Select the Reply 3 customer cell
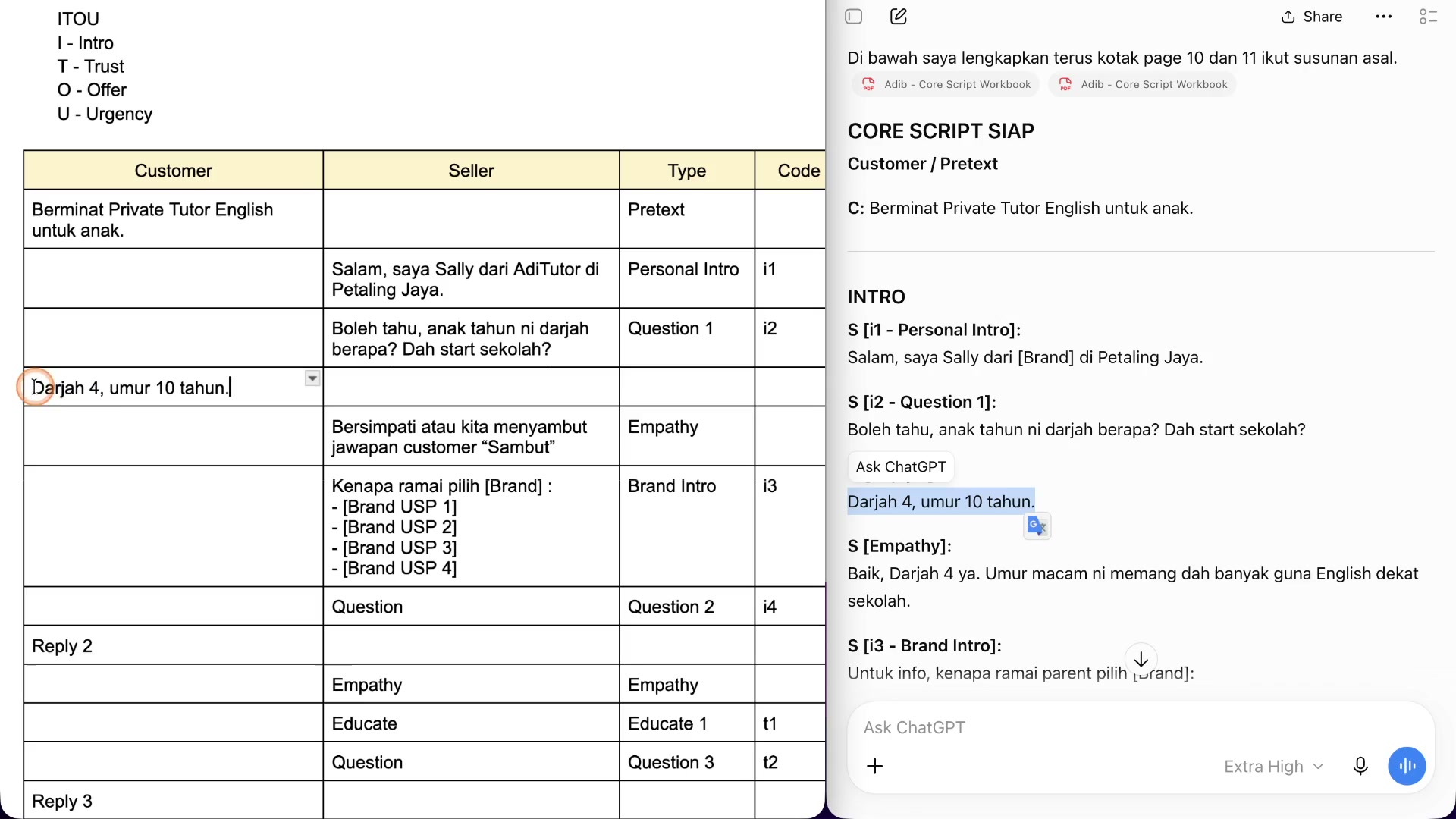Viewport: 1456px width, 819px height. pyautogui.click(x=174, y=800)
